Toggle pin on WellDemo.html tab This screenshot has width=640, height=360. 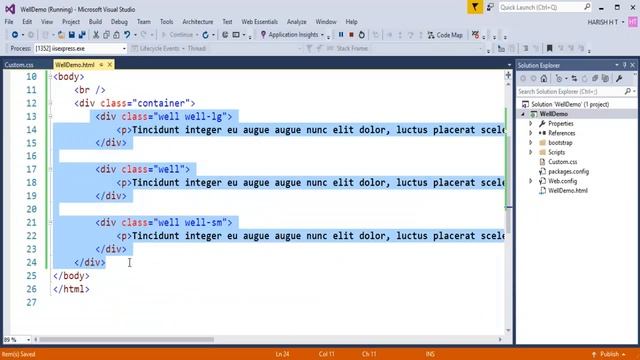coord(101,64)
